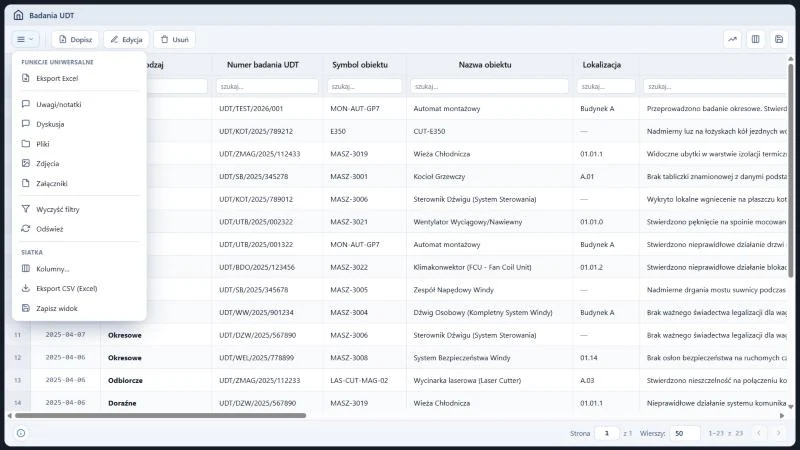Image resolution: width=800 pixels, height=450 pixels.
Task: Focus the Lokalizacja search field
Action: pos(606,86)
